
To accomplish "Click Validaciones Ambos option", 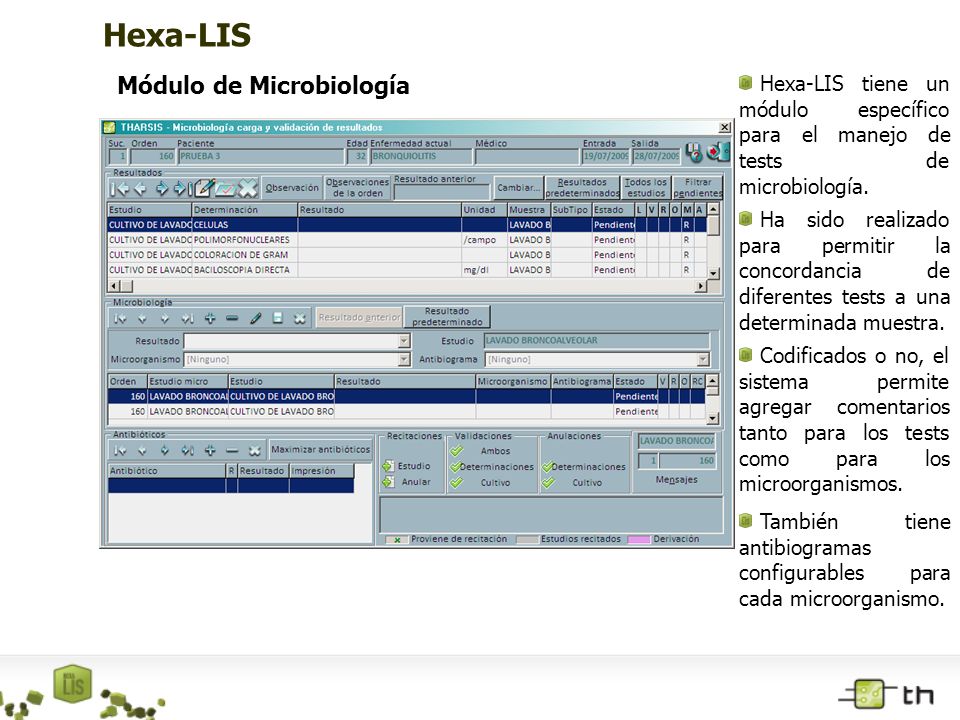I will [481, 451].
